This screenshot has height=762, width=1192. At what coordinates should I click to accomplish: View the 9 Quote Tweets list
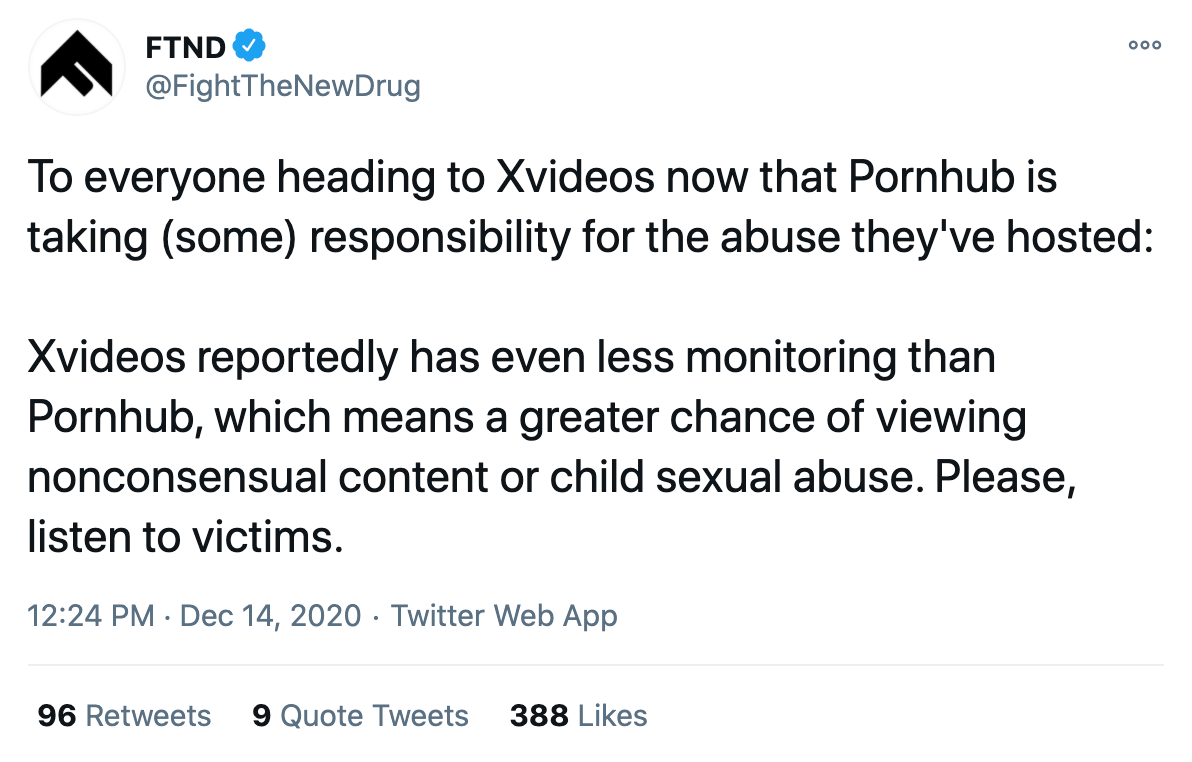coord(360,716)
